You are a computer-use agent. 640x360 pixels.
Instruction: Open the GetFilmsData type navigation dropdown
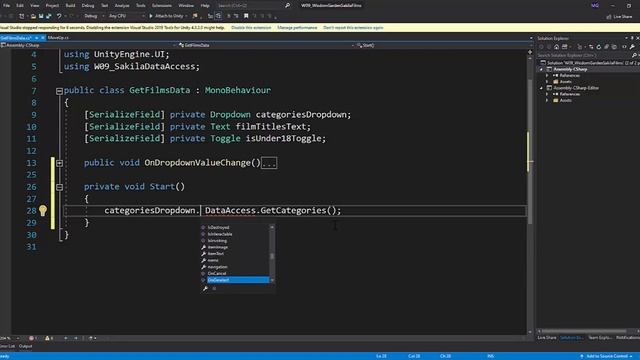click(x=267, y=45)
